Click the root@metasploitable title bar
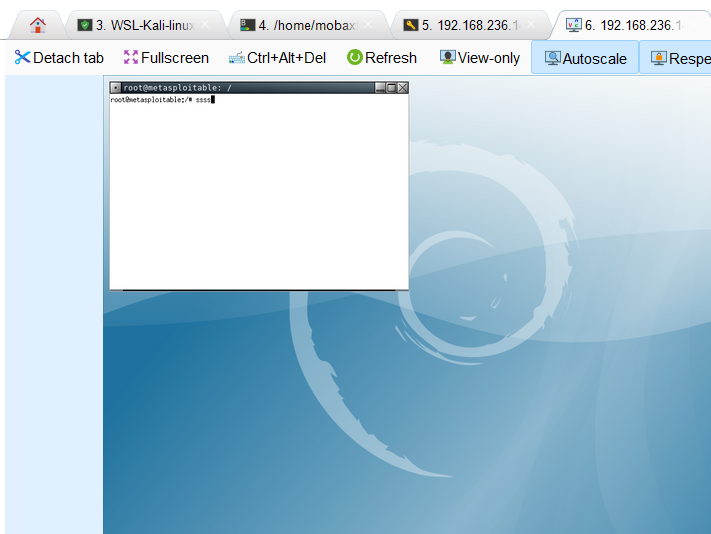Screen dimensions: 711x534 tap(248, 87)
